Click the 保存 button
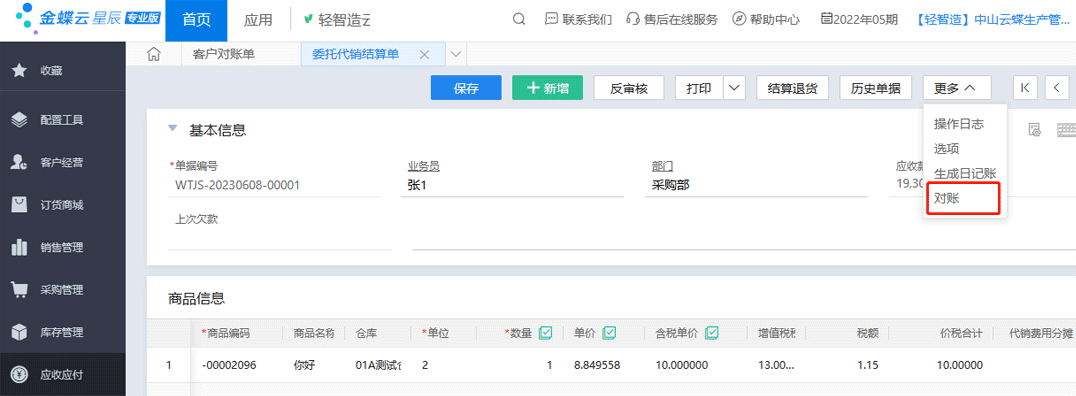Viewport: 1076px width, 396px height. pos(466,88)
